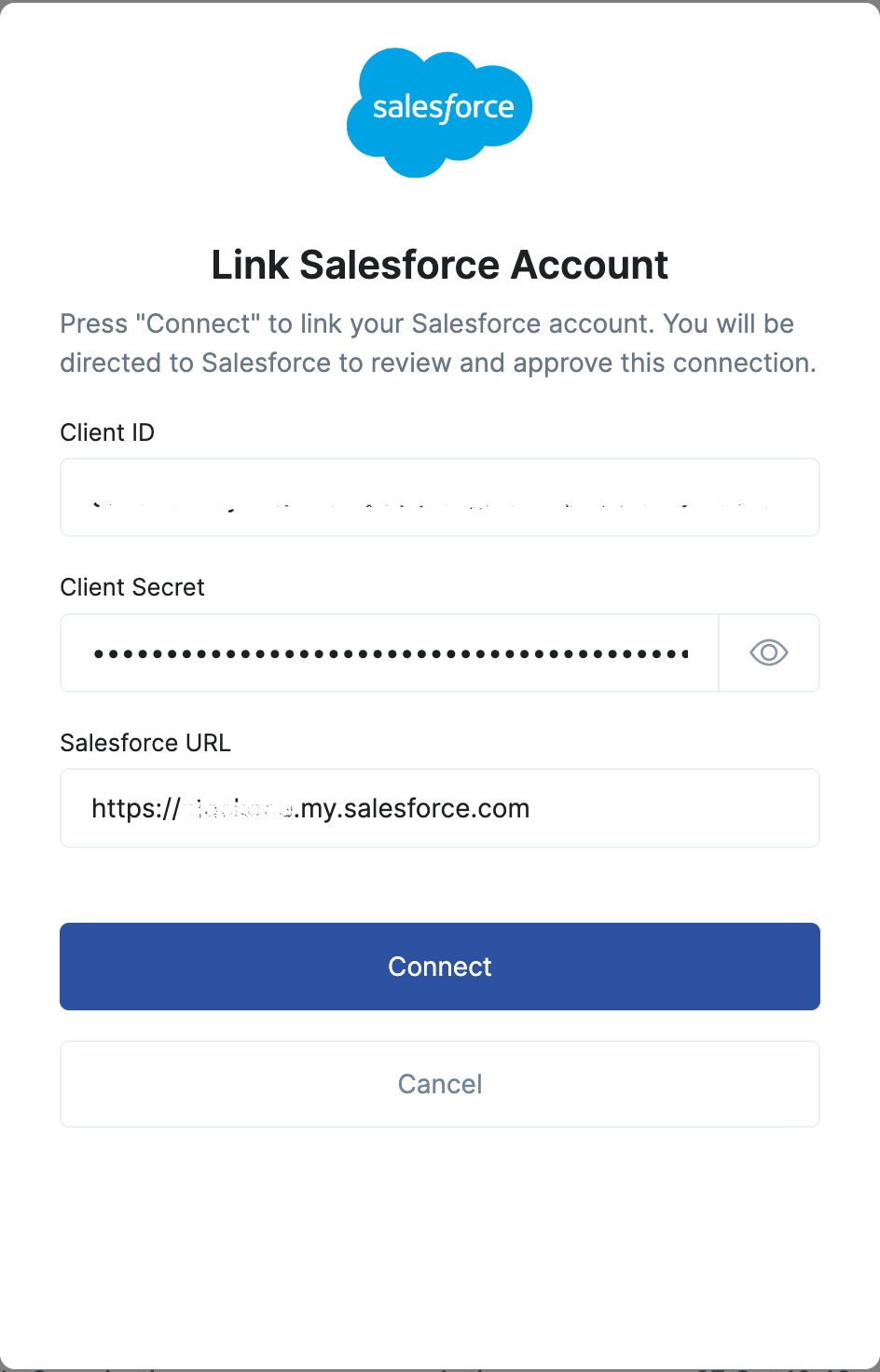
Task: Click the Client Secret label
Action: coord(131,587)
